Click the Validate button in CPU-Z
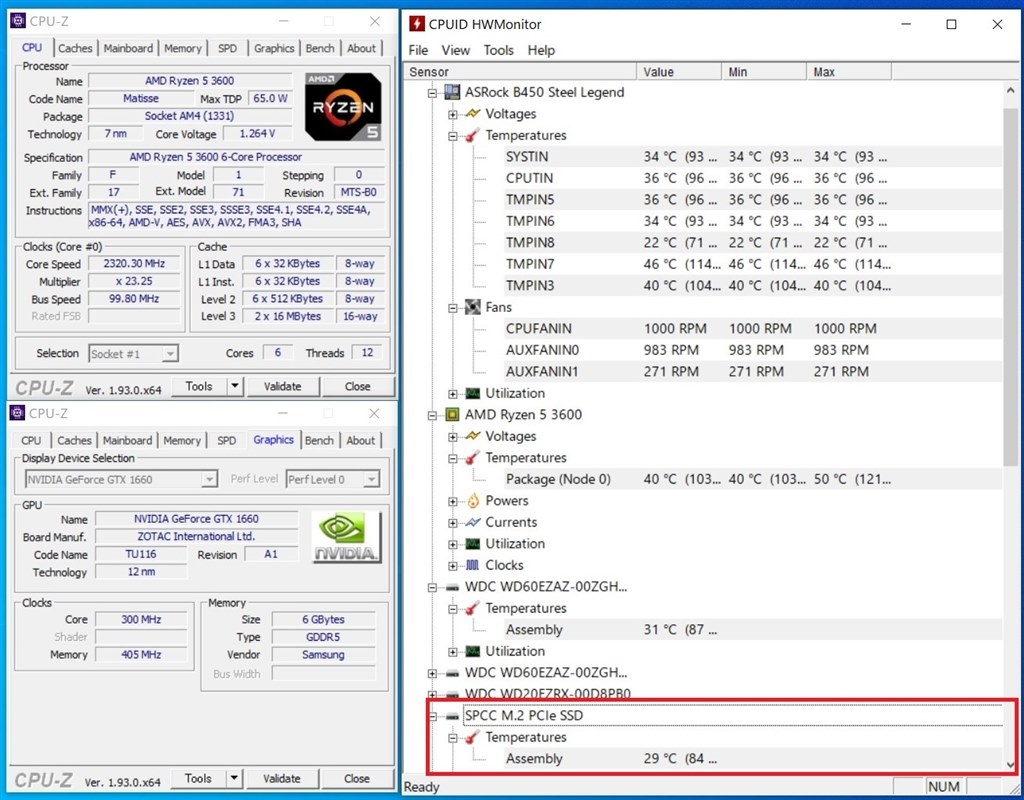 click(x=285, y=386)
